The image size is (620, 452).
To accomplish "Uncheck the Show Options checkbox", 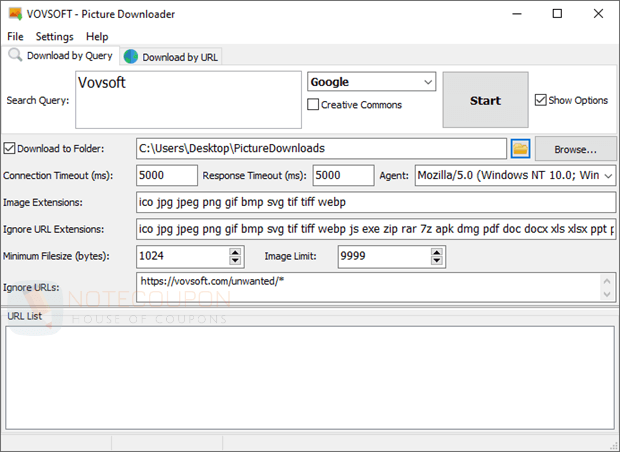I will coord(540,100).
